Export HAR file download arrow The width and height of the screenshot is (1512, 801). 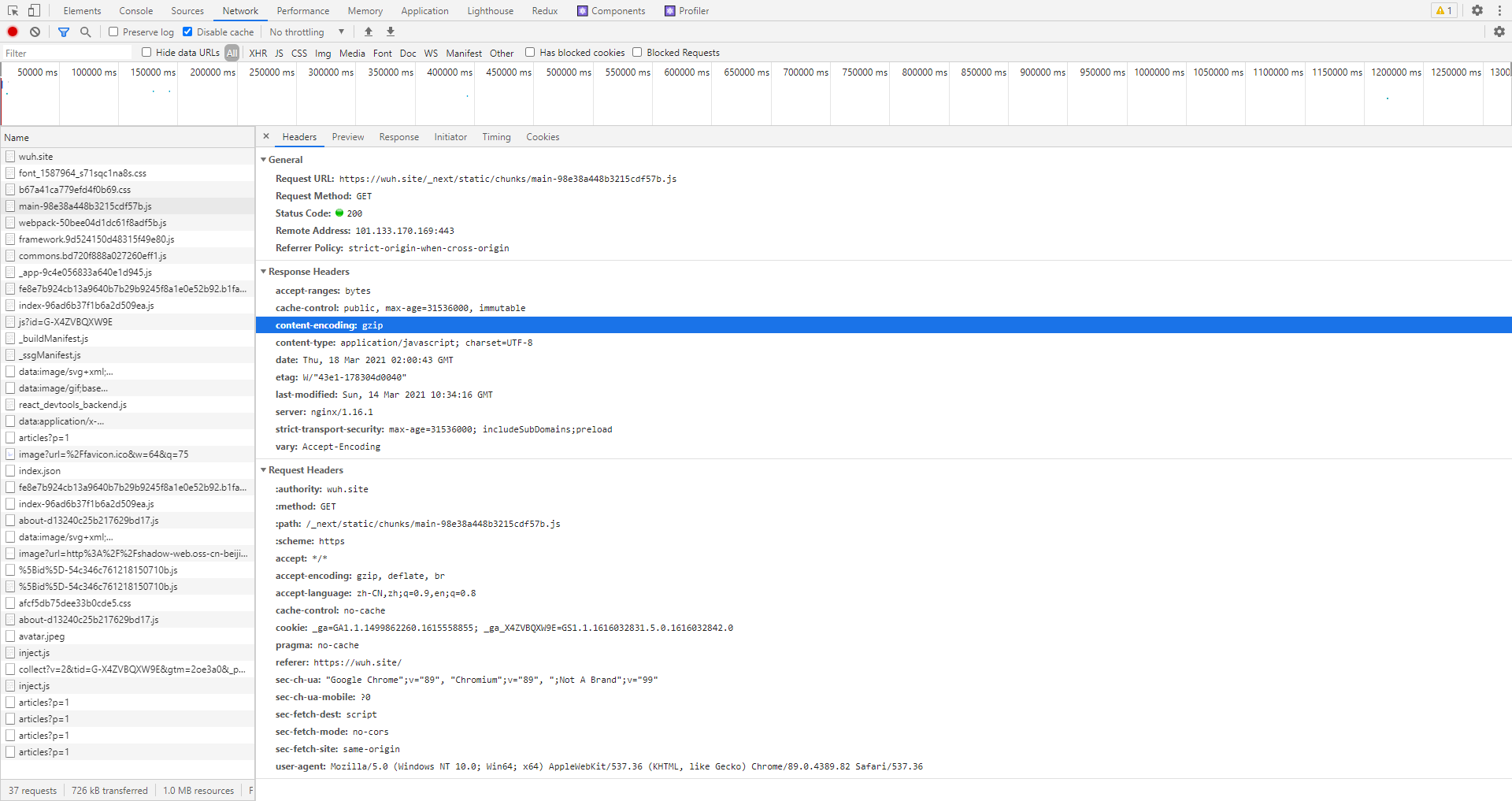point(391,32)
